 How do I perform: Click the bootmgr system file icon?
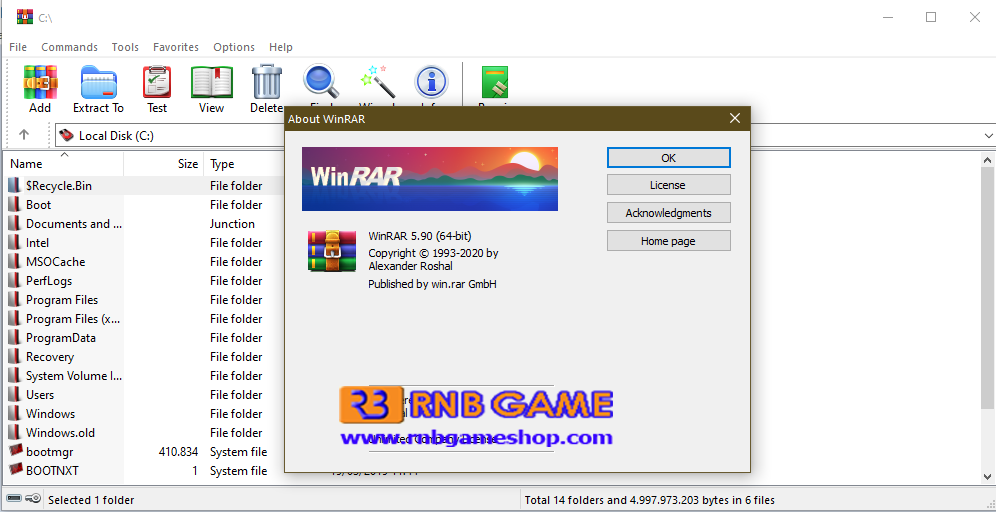(x=15, y=452)
